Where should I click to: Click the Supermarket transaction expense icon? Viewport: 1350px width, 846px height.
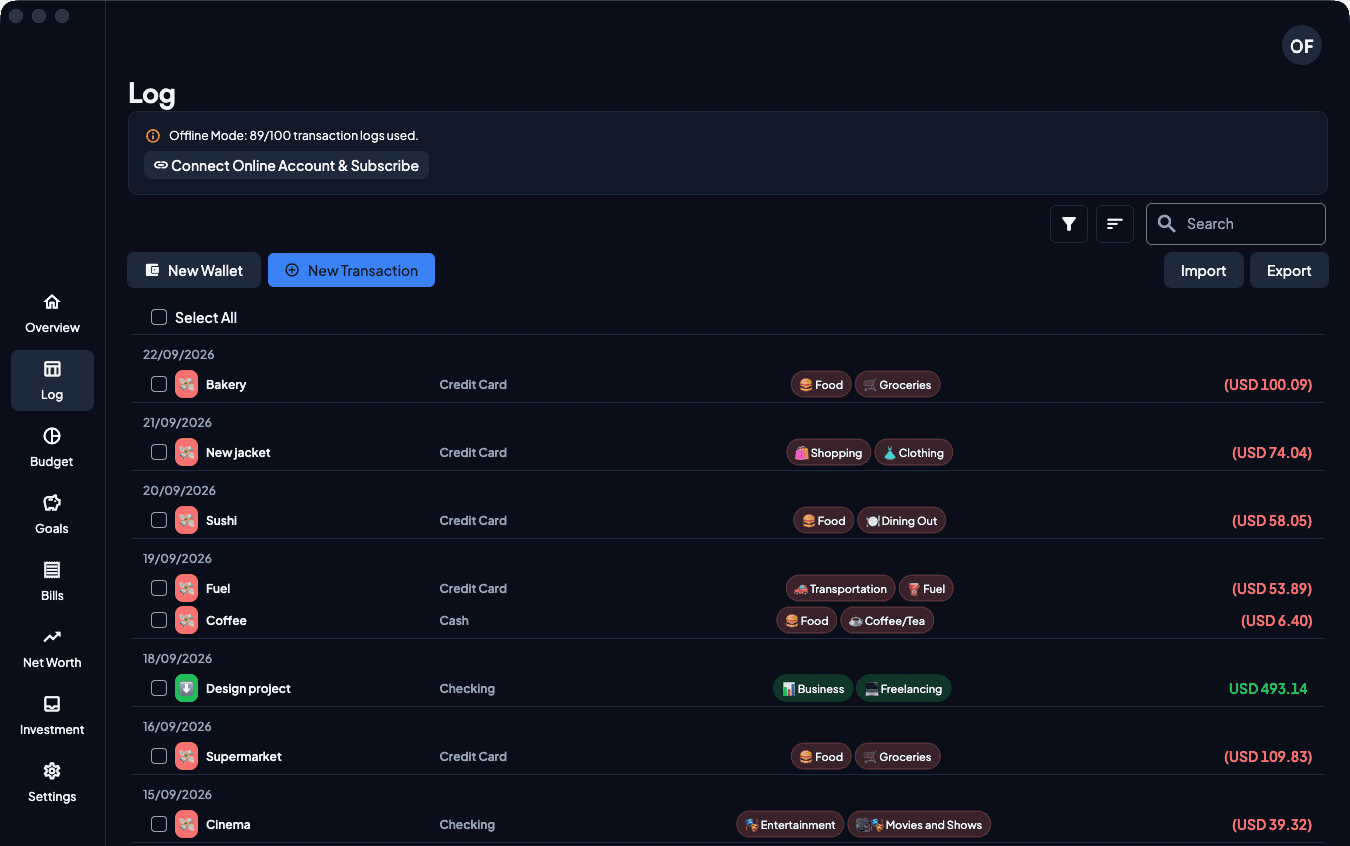point(186,756)
